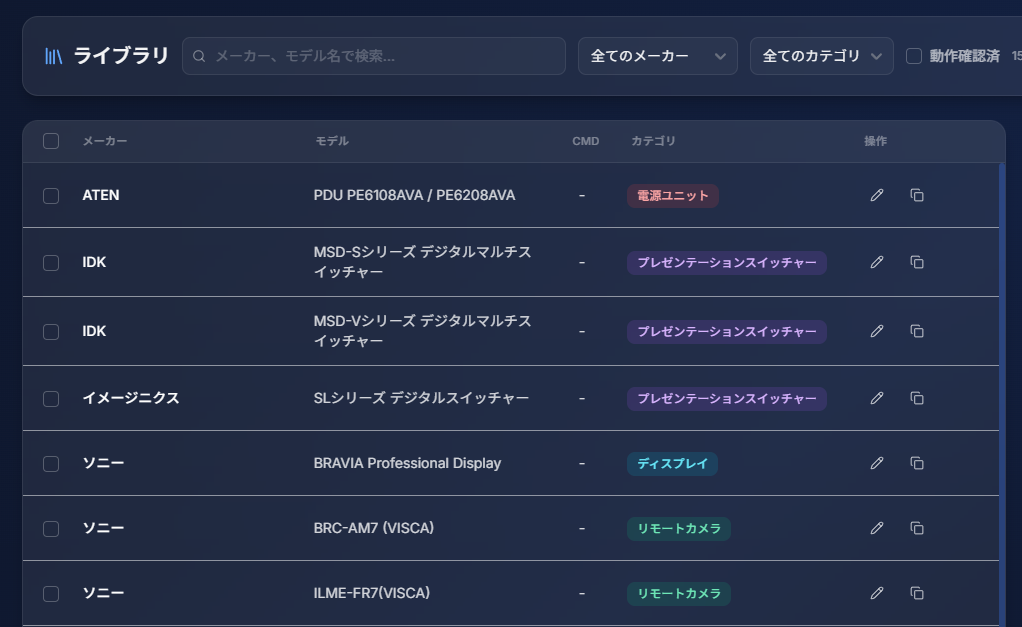Click PDU PE6108AVA / PE6208AVA model text
1022x627 pixels.
414,195
